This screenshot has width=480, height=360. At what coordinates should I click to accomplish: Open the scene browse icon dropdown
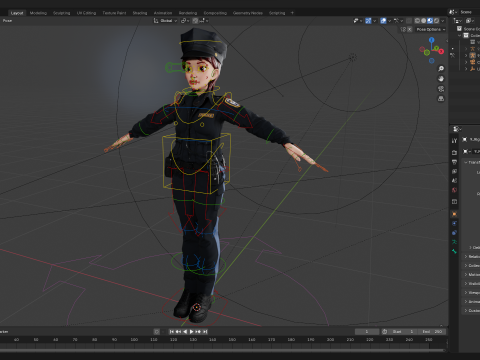pyautogui.click(x=453, y=12)
